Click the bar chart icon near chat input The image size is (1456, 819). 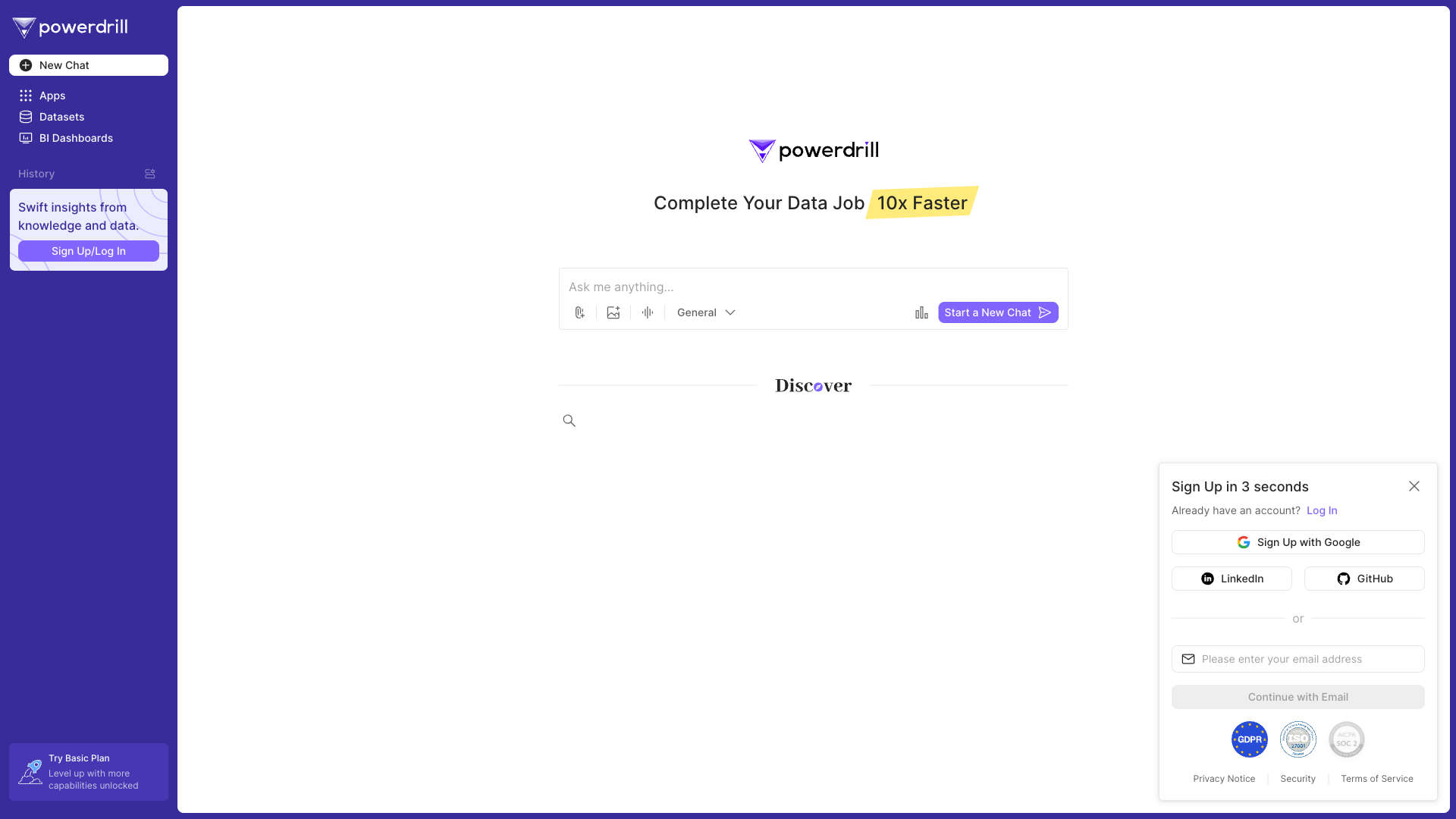(x=921, y=312)
